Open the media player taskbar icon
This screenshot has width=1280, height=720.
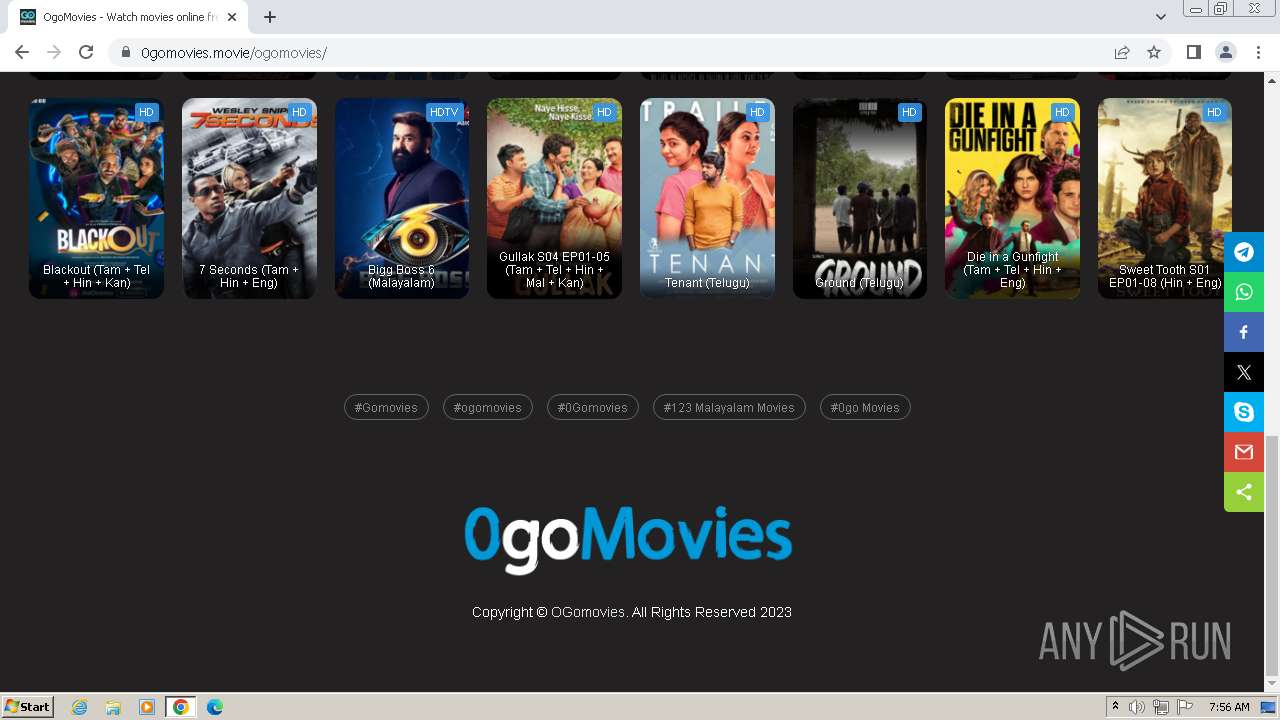point(147,707)
